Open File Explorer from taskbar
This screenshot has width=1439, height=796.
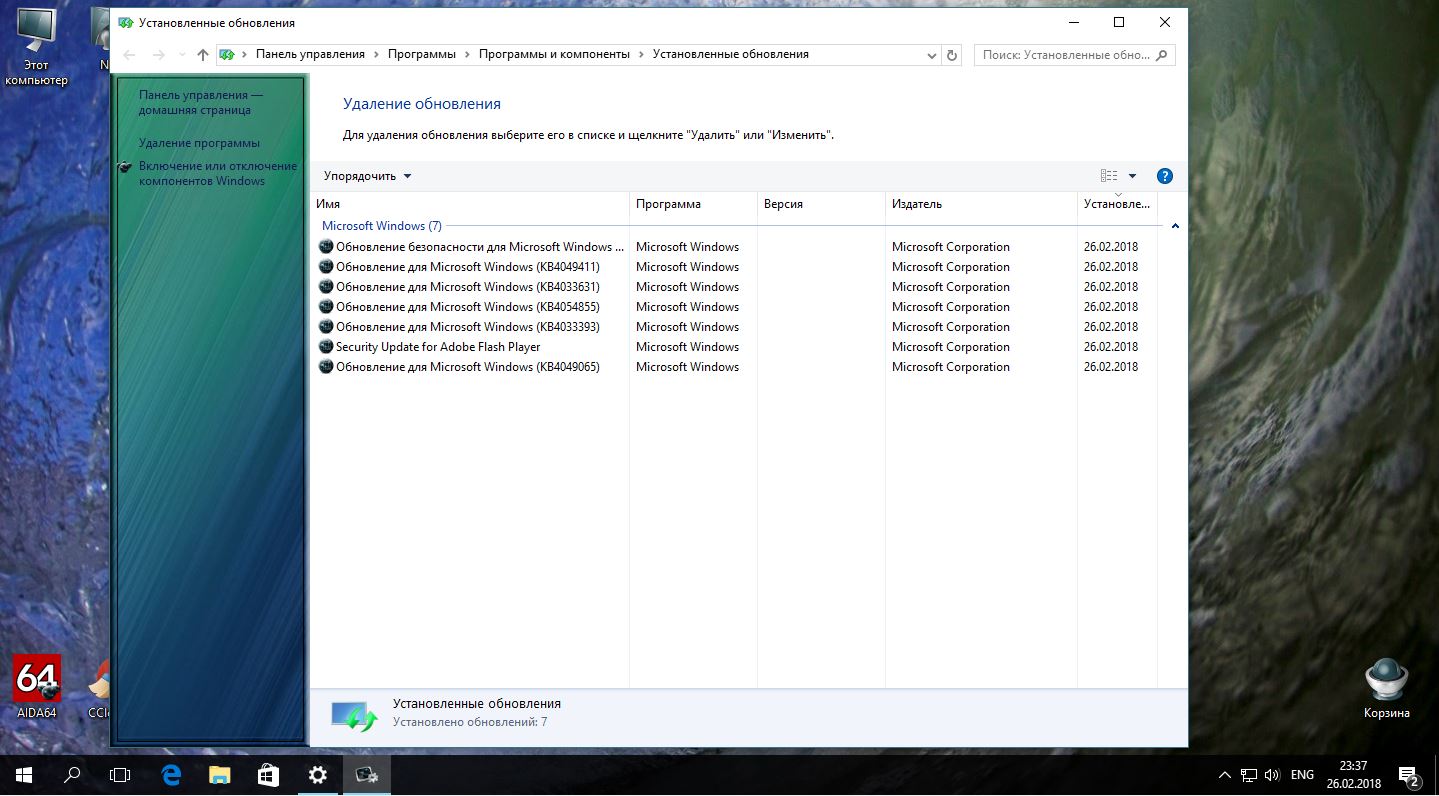220,774
